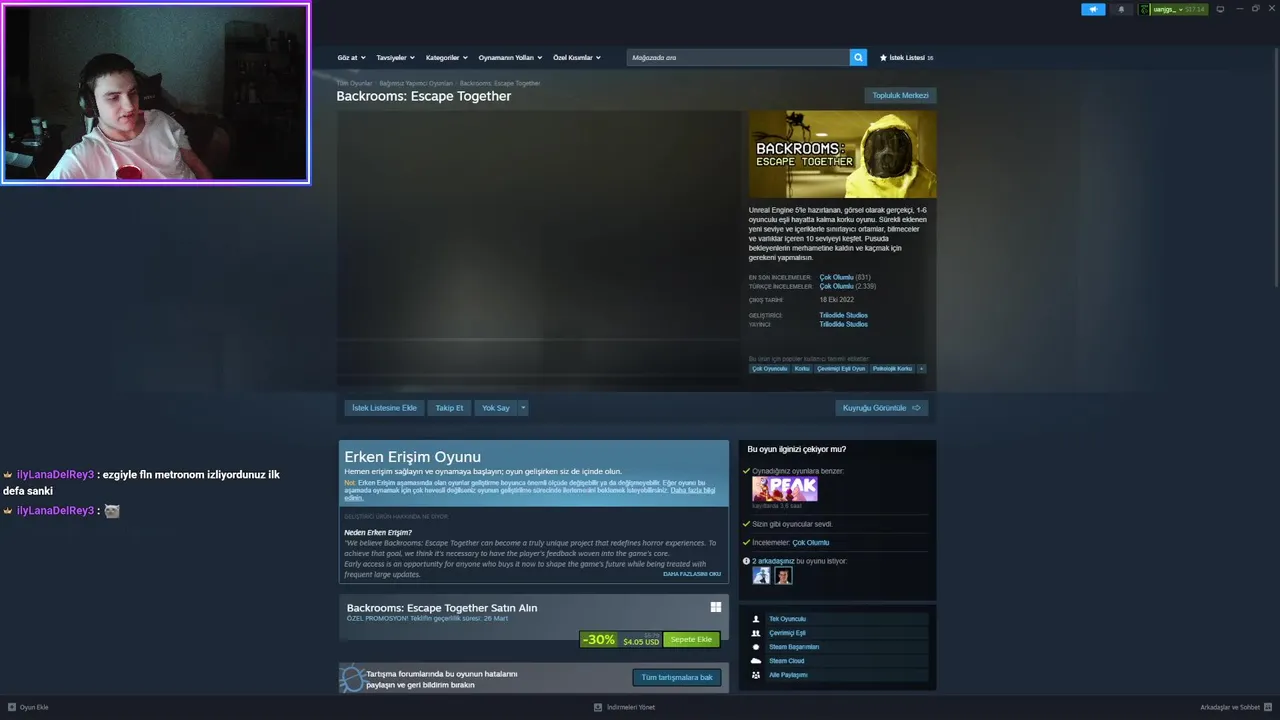Click the Topluluk Merkezi button
The image size is (1280, 720).
tap(900, 95)
